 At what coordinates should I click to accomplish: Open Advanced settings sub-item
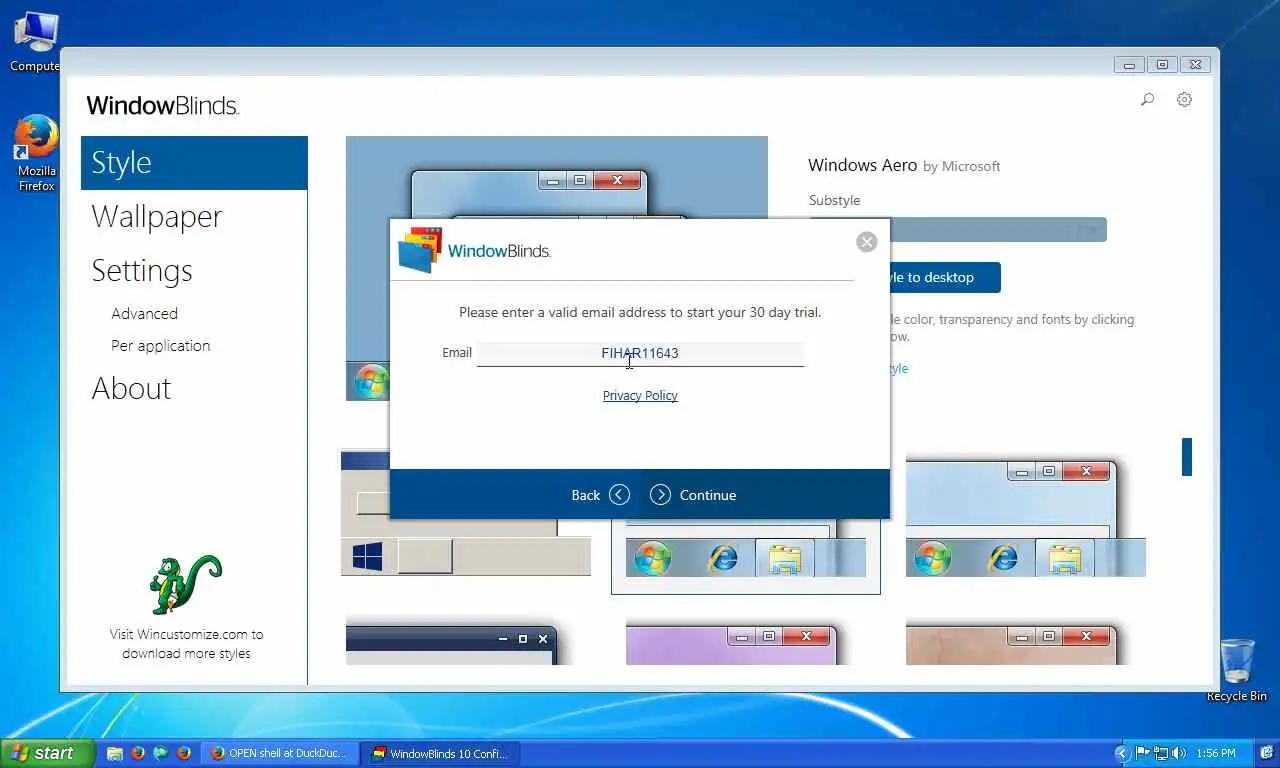(145, 313)
